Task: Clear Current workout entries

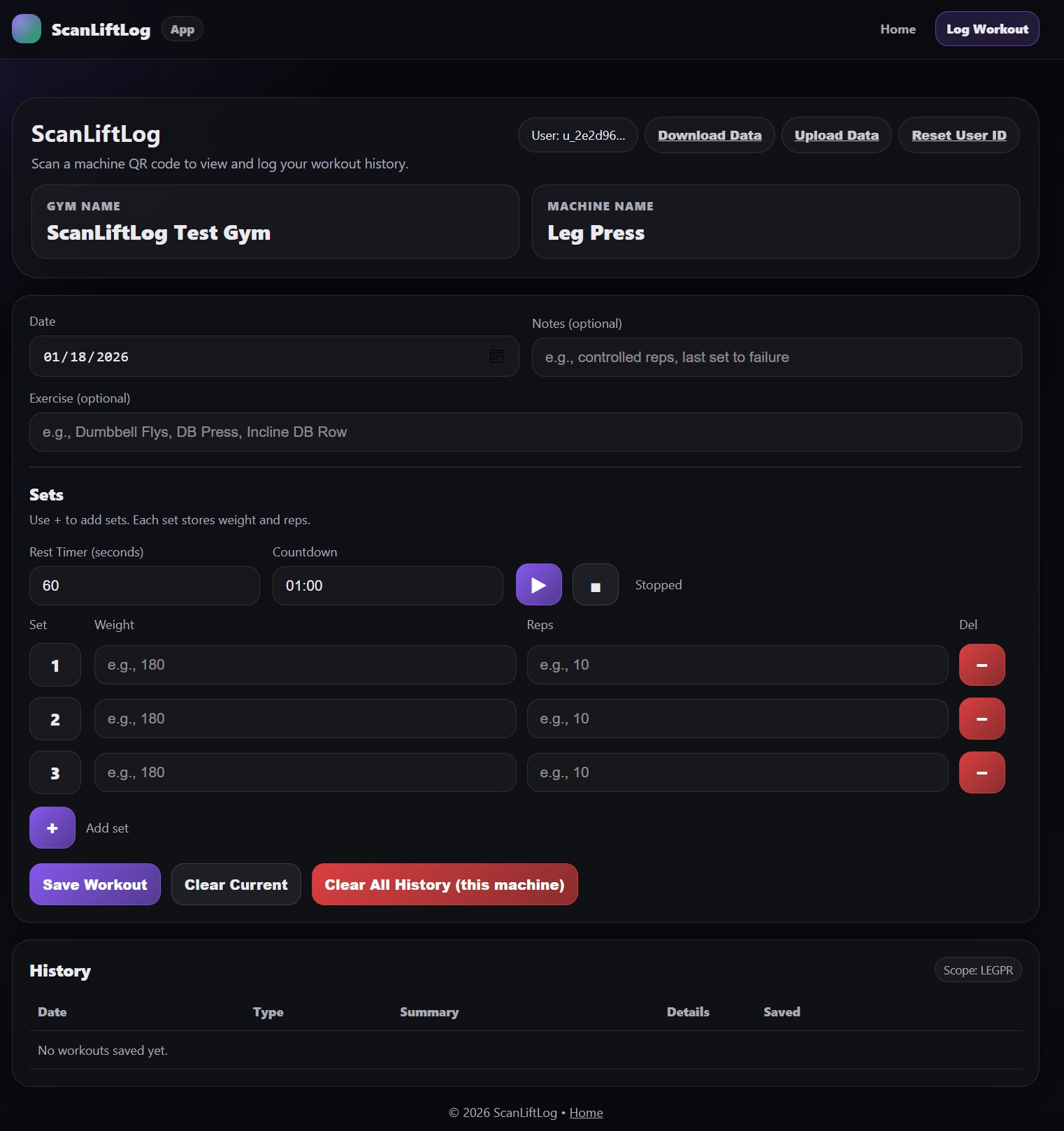Action: coord(236,884)
